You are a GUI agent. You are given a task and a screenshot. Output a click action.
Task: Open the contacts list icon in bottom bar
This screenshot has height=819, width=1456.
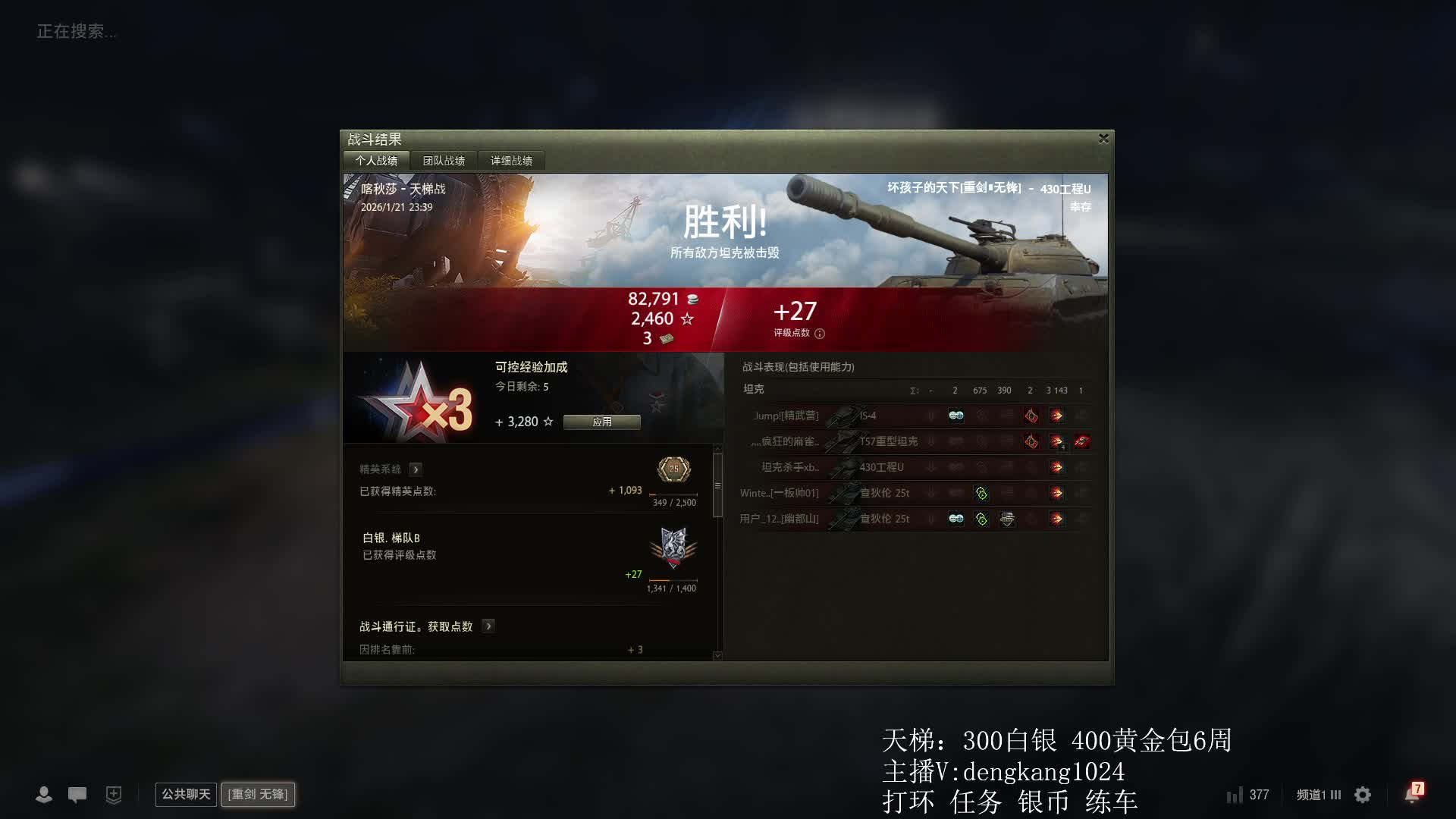tap(44, 794)
